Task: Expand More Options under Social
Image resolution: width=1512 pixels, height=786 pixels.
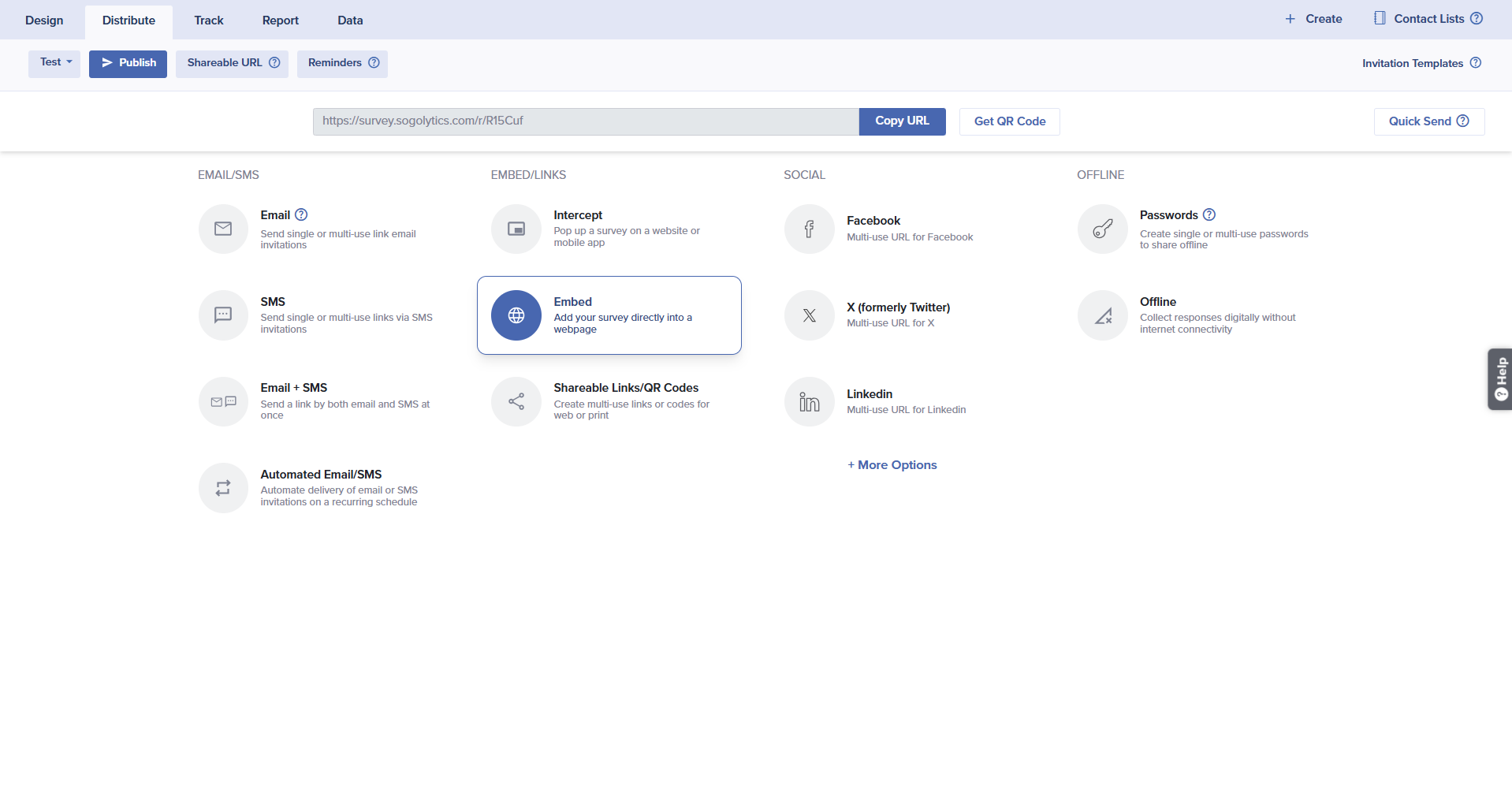Action: [x=892, y=465]
